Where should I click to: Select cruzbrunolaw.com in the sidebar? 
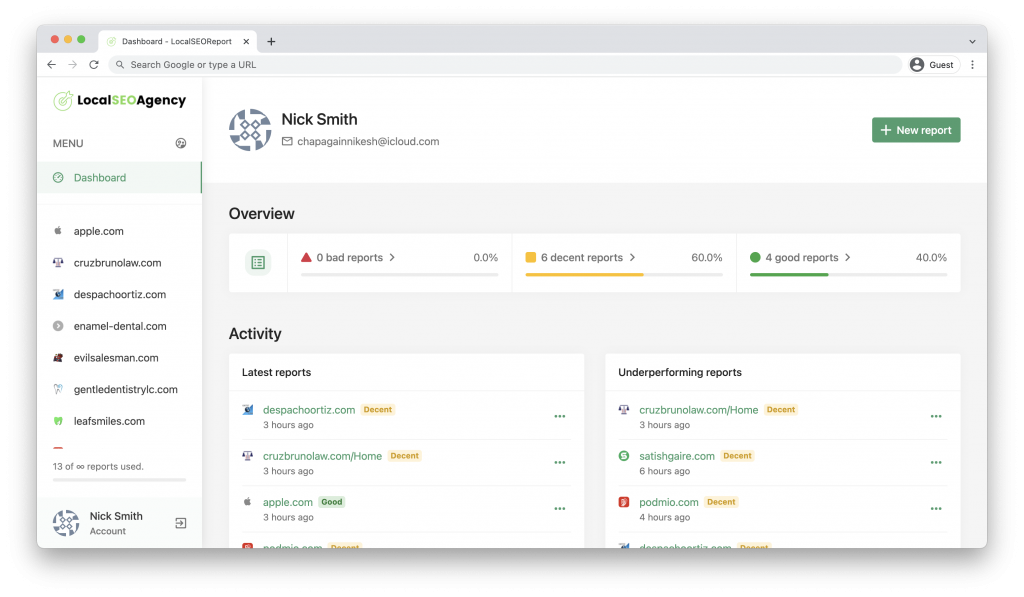[118, 263]
